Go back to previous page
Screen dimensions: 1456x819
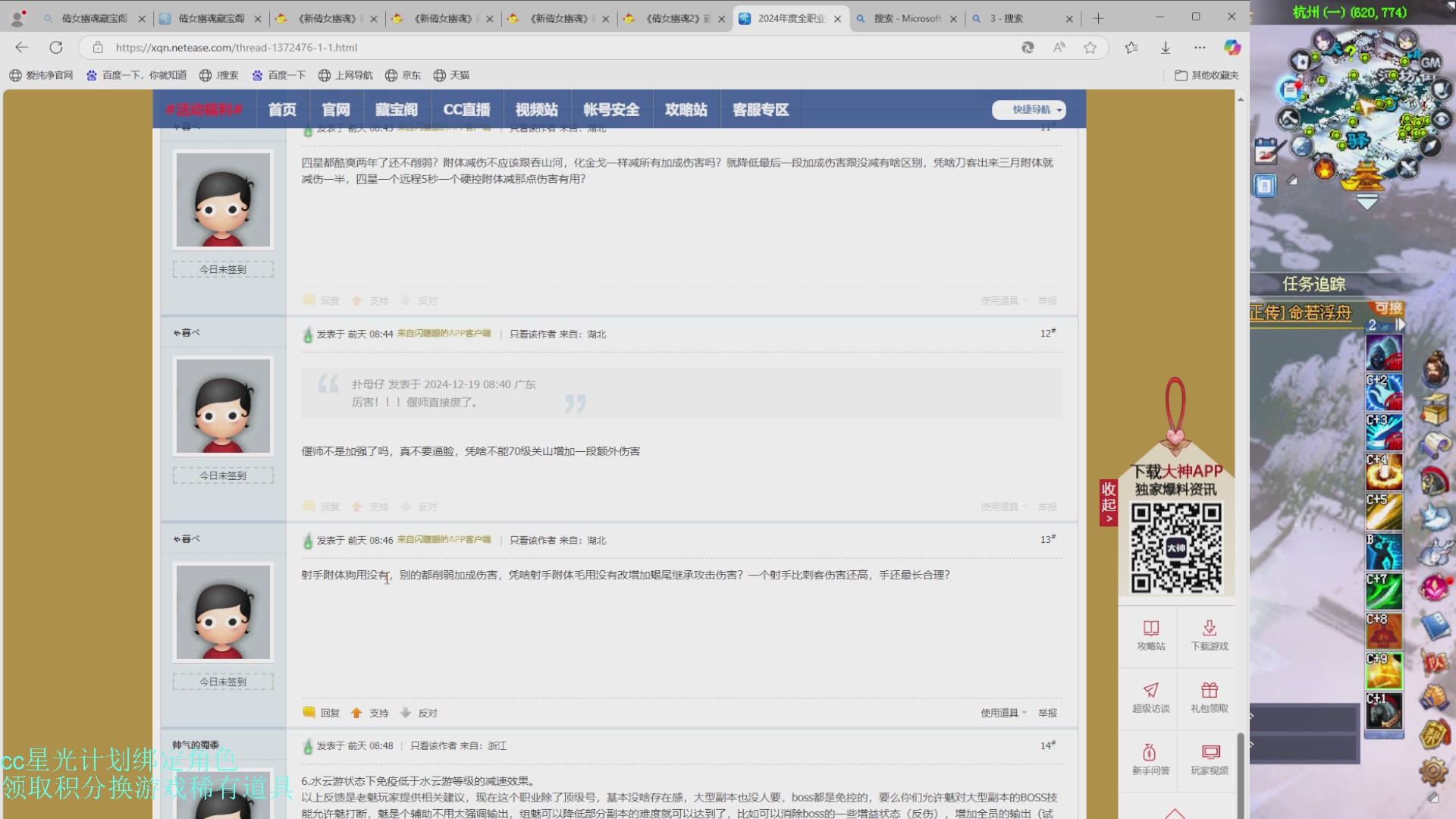pos(21,47)
